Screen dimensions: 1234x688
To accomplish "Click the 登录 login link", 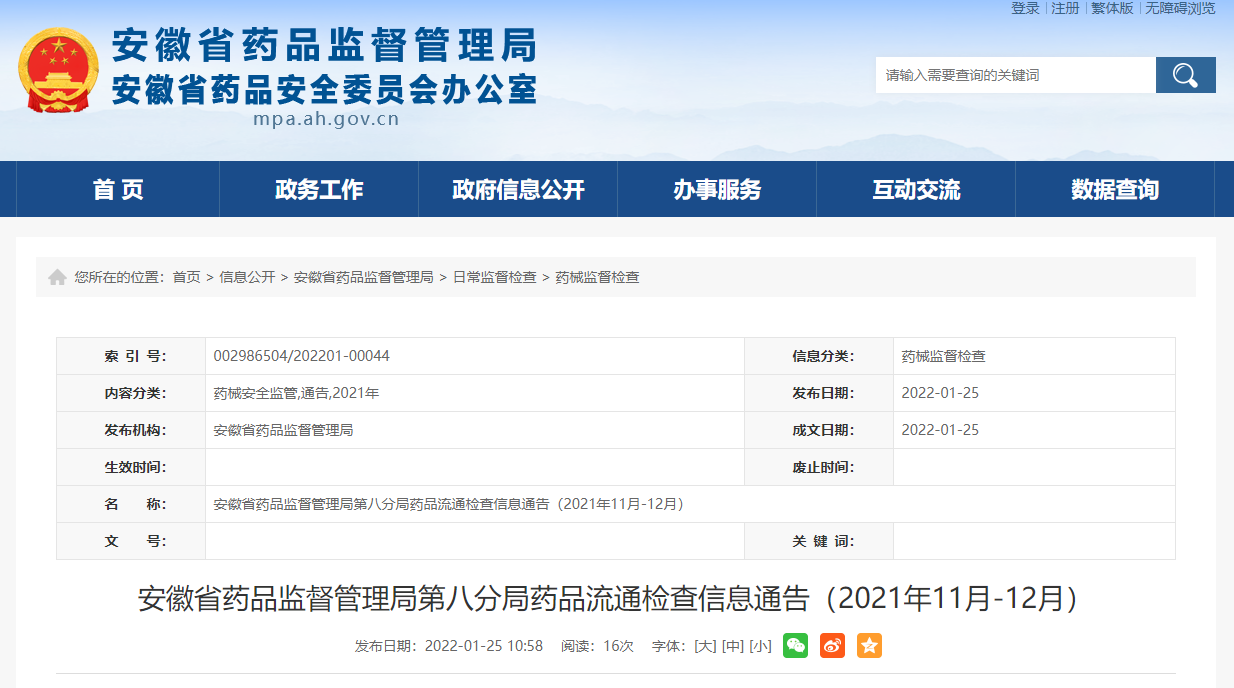I will coord(1025,8).
